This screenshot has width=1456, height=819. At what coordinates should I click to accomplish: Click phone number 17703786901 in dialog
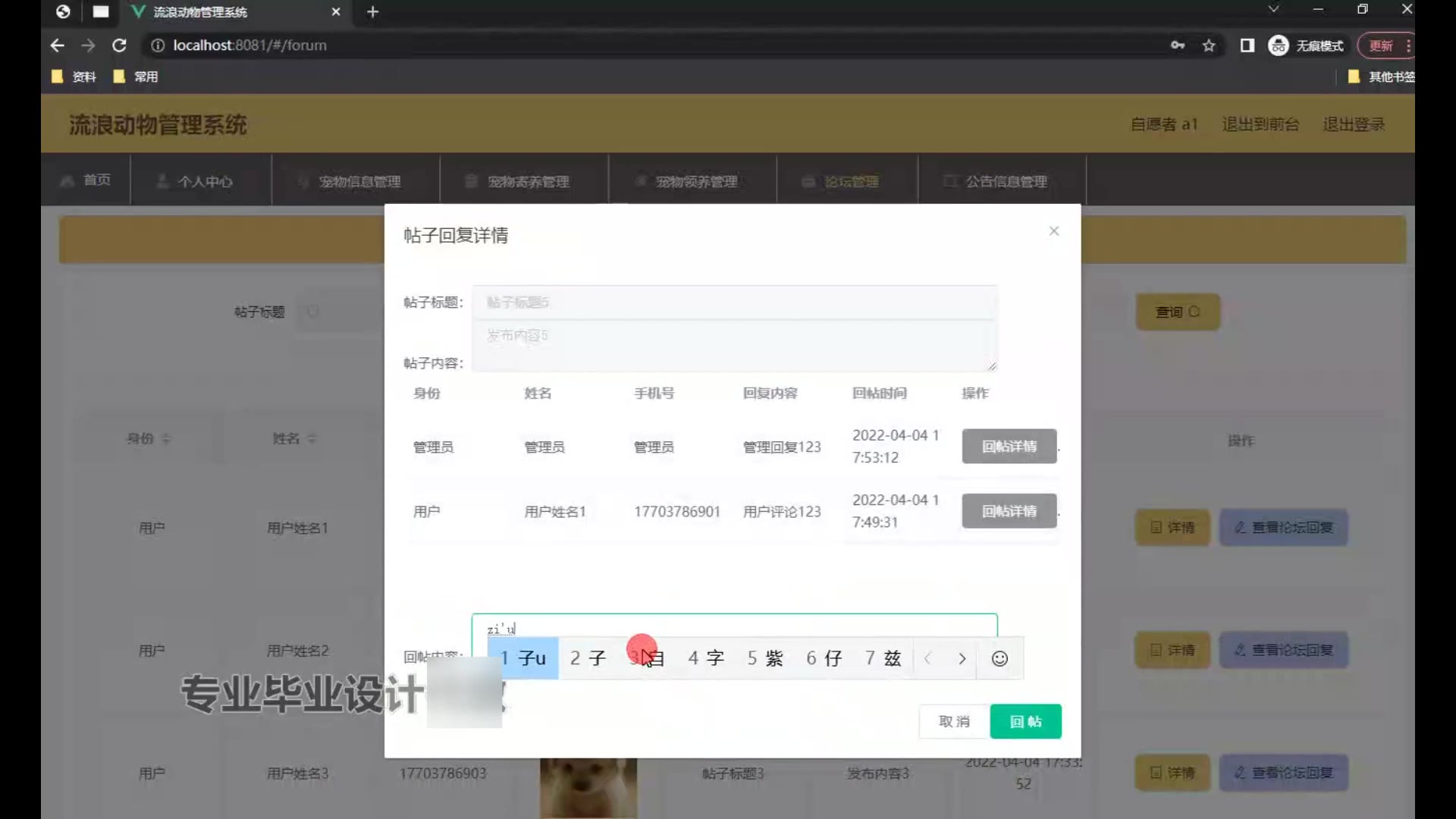point(677,511)
